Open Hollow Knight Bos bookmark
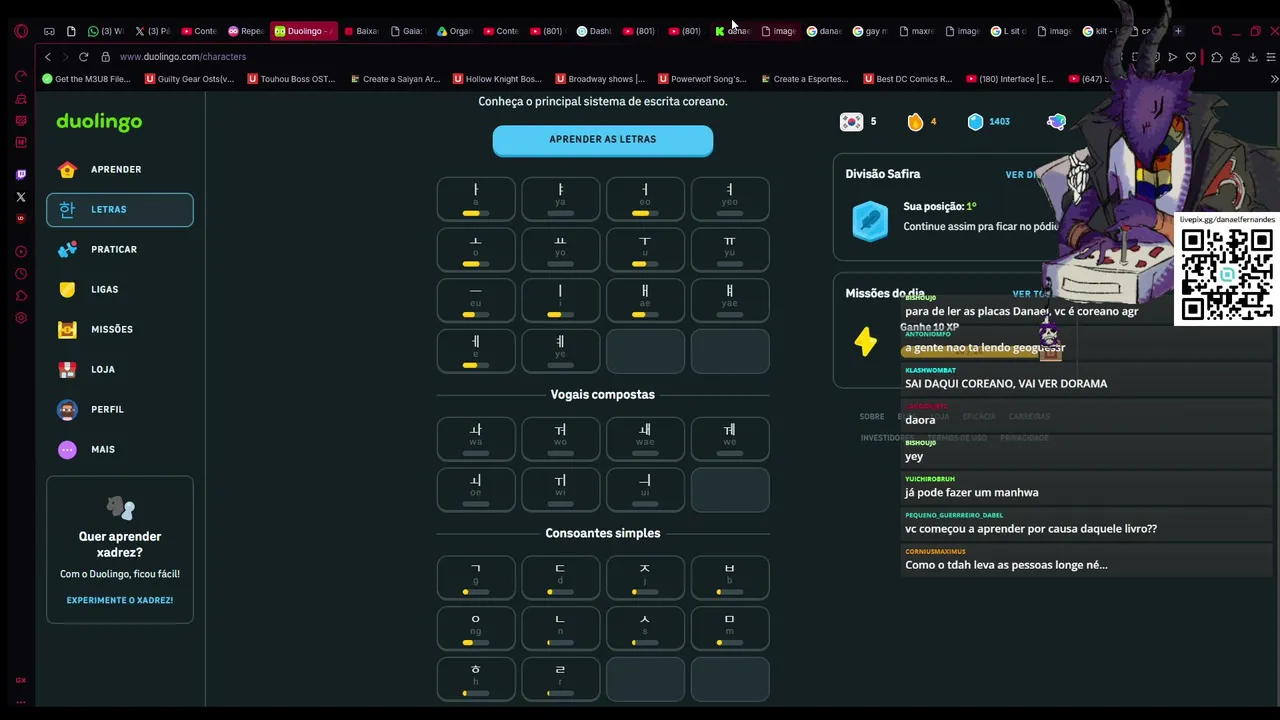1280x720 pixels. pos(497,79)
